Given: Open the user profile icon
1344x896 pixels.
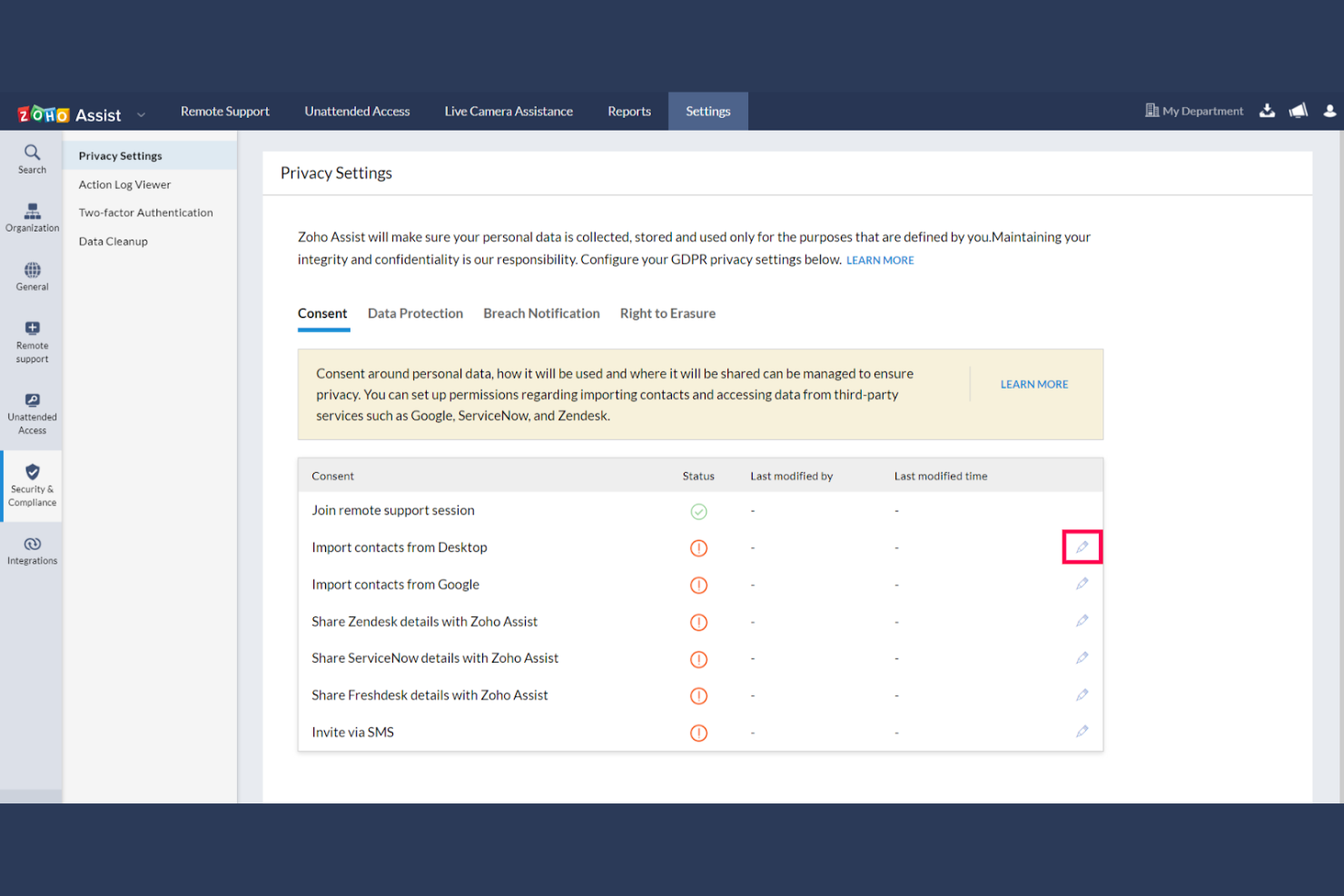Looking at the screenshot, I should (1329, 110).
